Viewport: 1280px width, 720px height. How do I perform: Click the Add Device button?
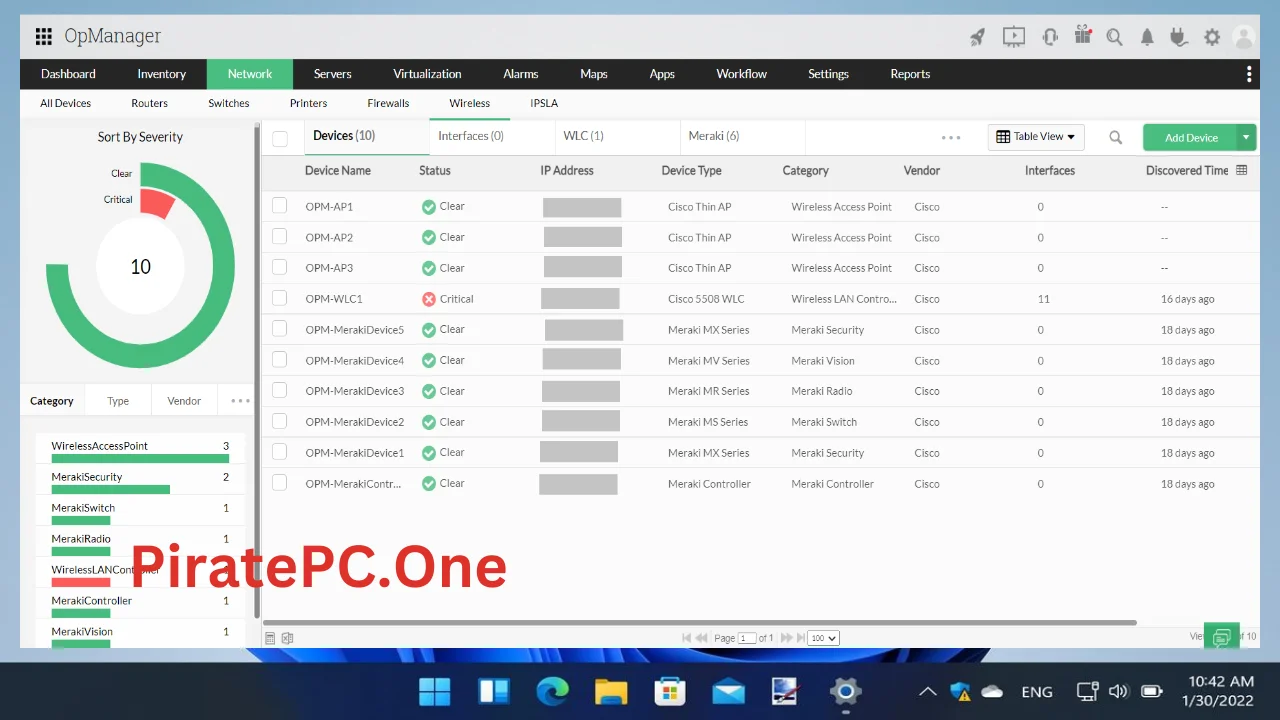pos(1191,137)
